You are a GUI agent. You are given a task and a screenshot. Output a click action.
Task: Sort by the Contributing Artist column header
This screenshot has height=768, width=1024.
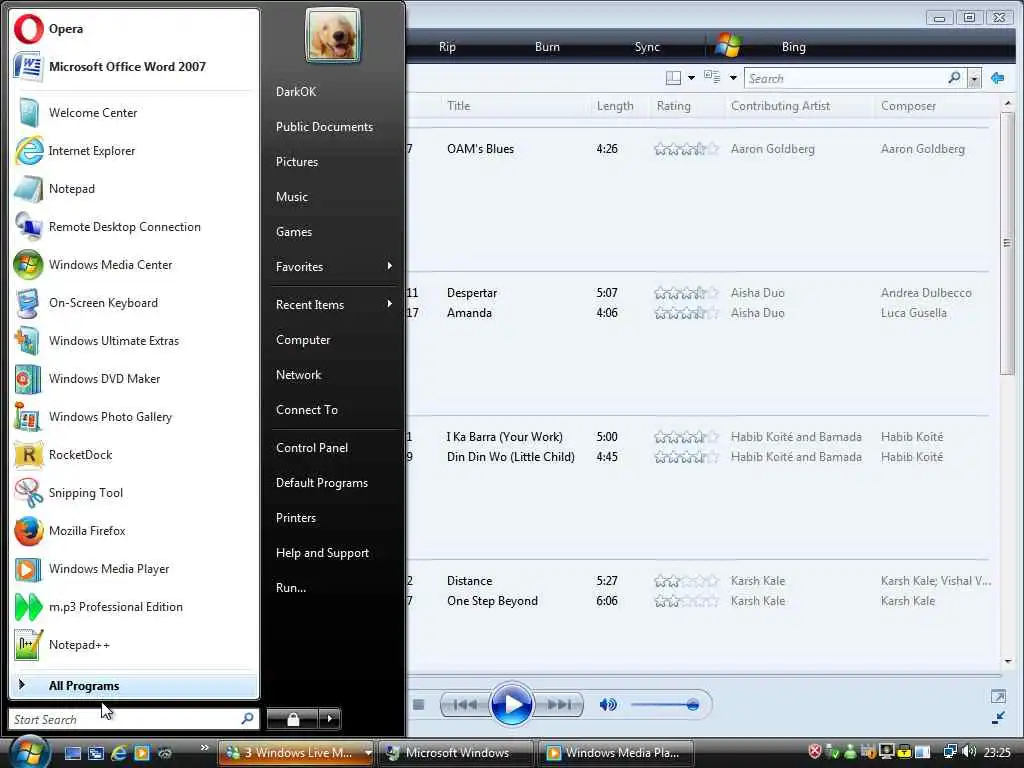780,106
